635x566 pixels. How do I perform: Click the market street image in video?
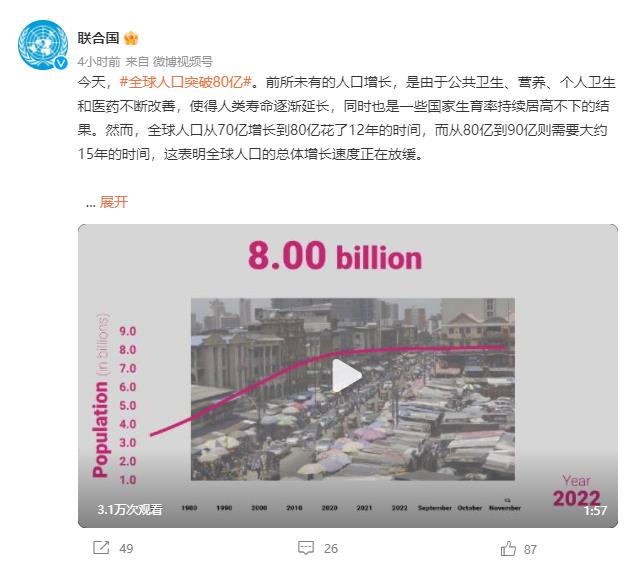click(353, 389)
